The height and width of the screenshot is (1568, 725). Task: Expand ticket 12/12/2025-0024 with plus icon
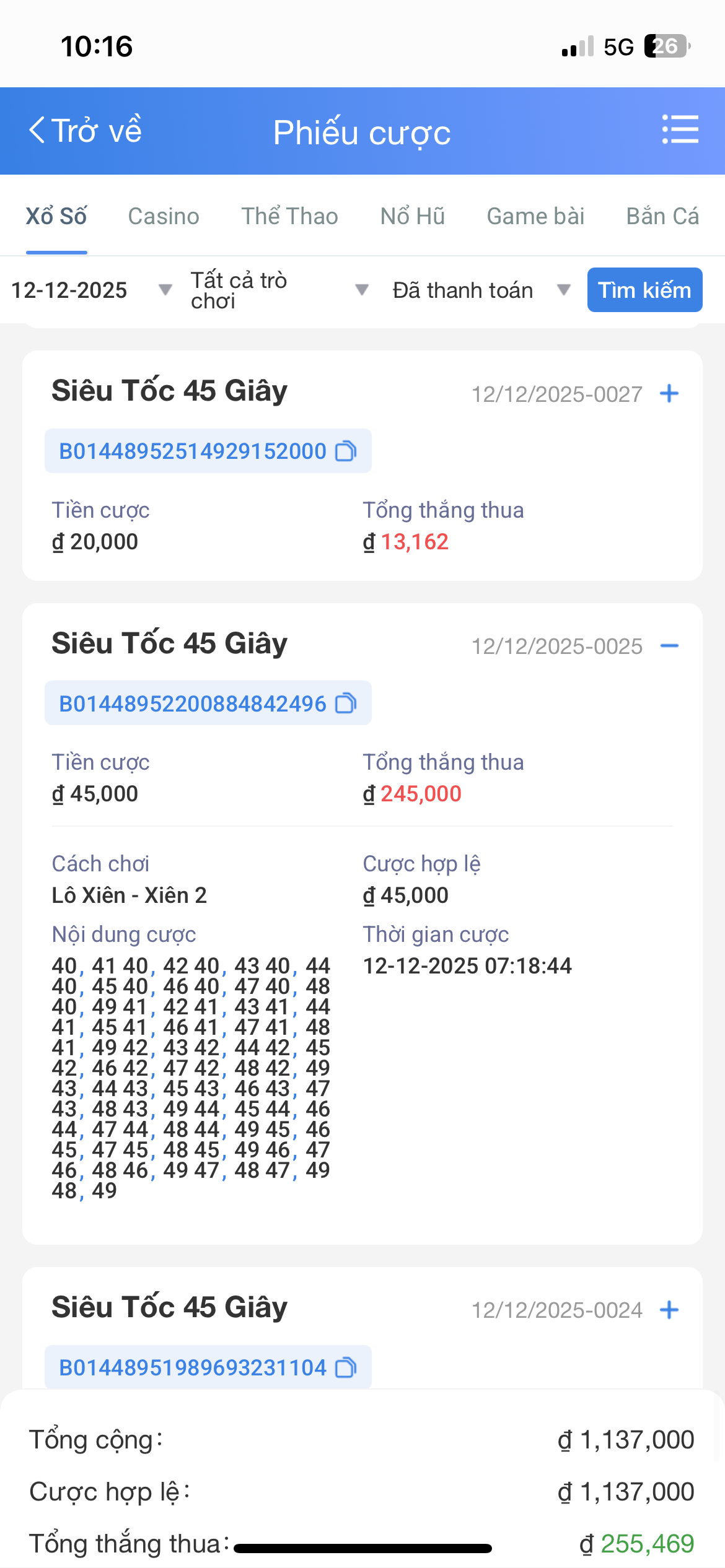(669, 1310)
